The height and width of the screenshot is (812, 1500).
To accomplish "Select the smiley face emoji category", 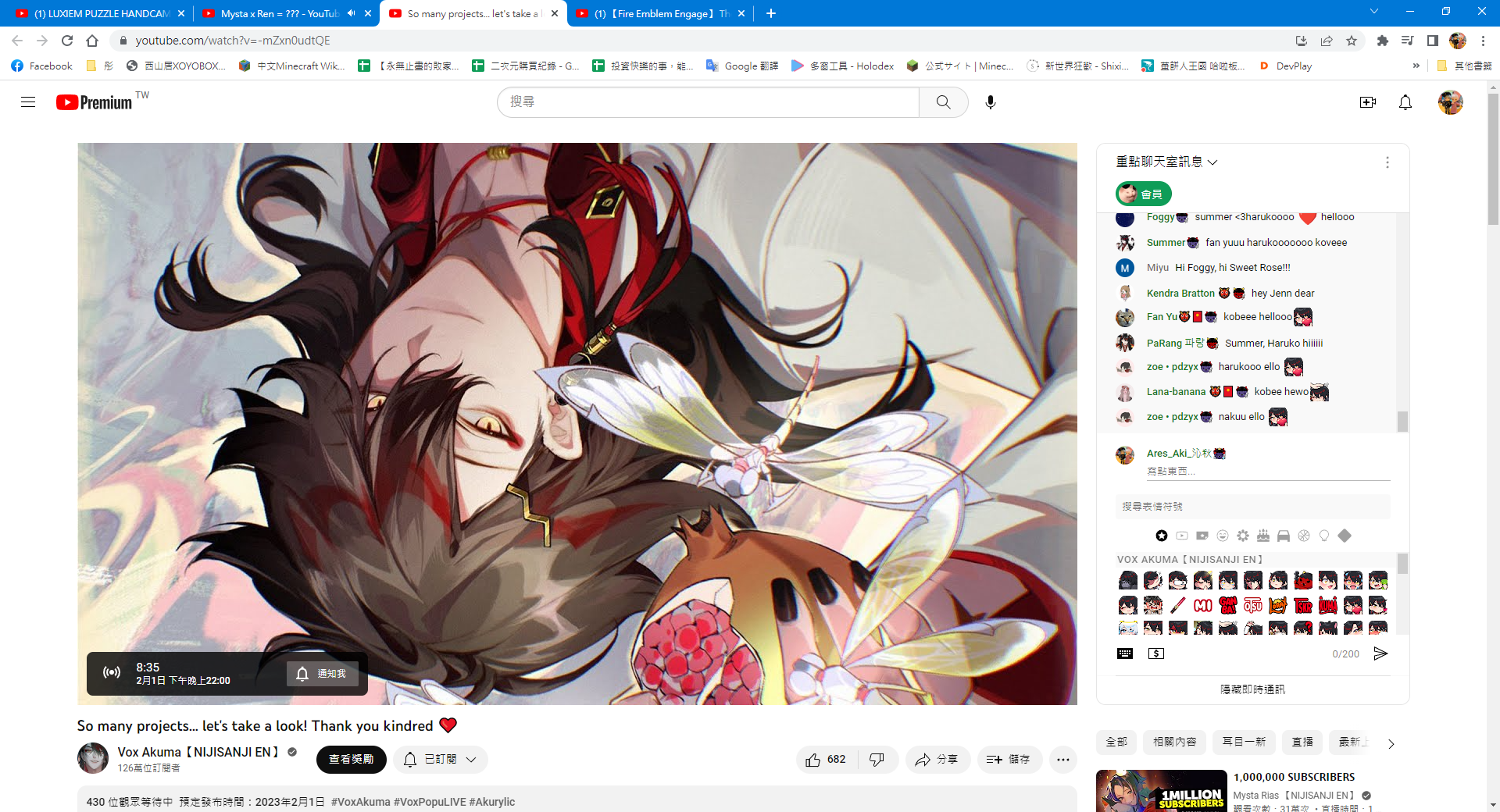I will click(1223, 536).
